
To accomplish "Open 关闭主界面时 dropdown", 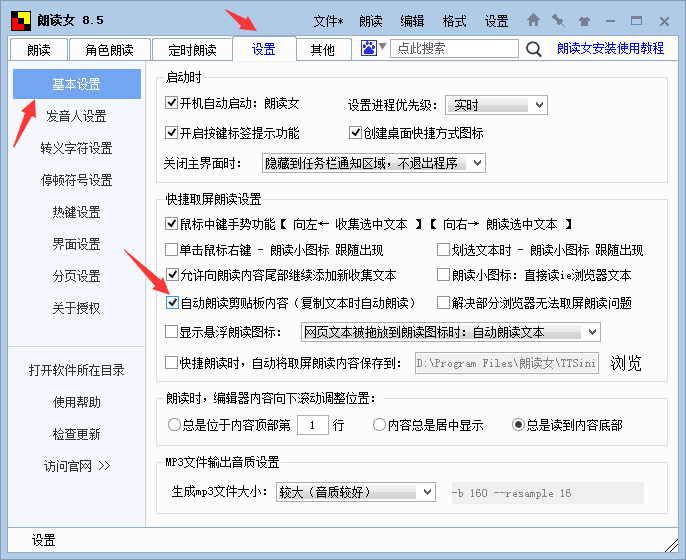I will click(374, 163).
